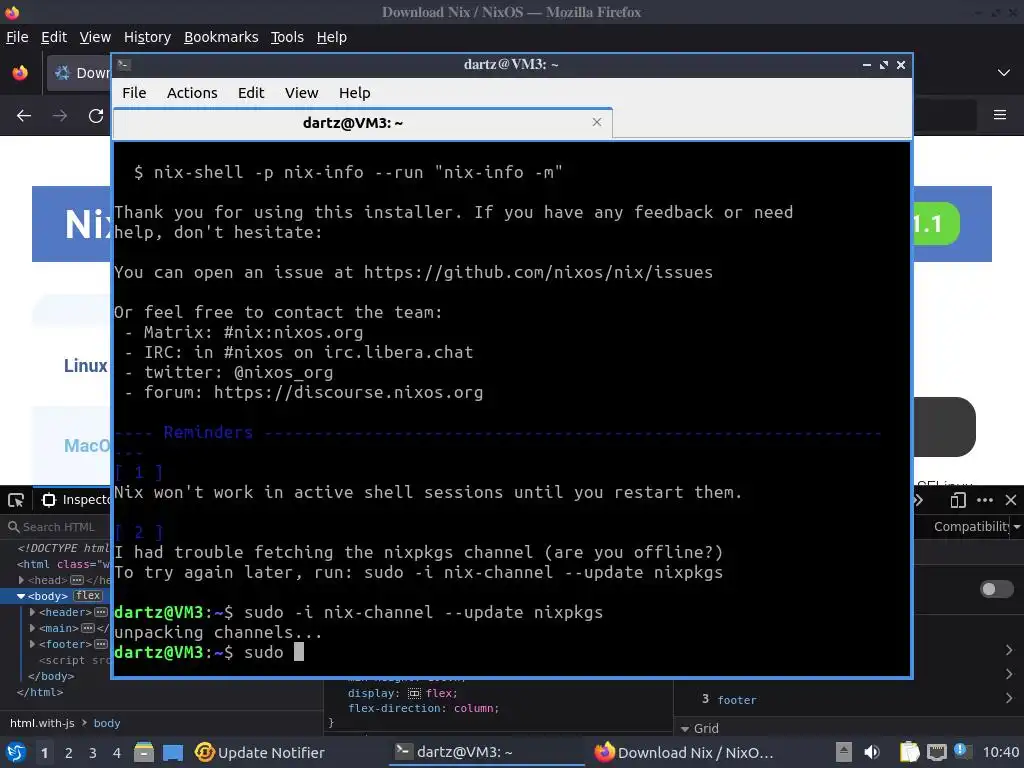The width and height of the screenshot is (1024, 768).
Task: Toggle the switch in DevTools side panel
Action: 997,590
